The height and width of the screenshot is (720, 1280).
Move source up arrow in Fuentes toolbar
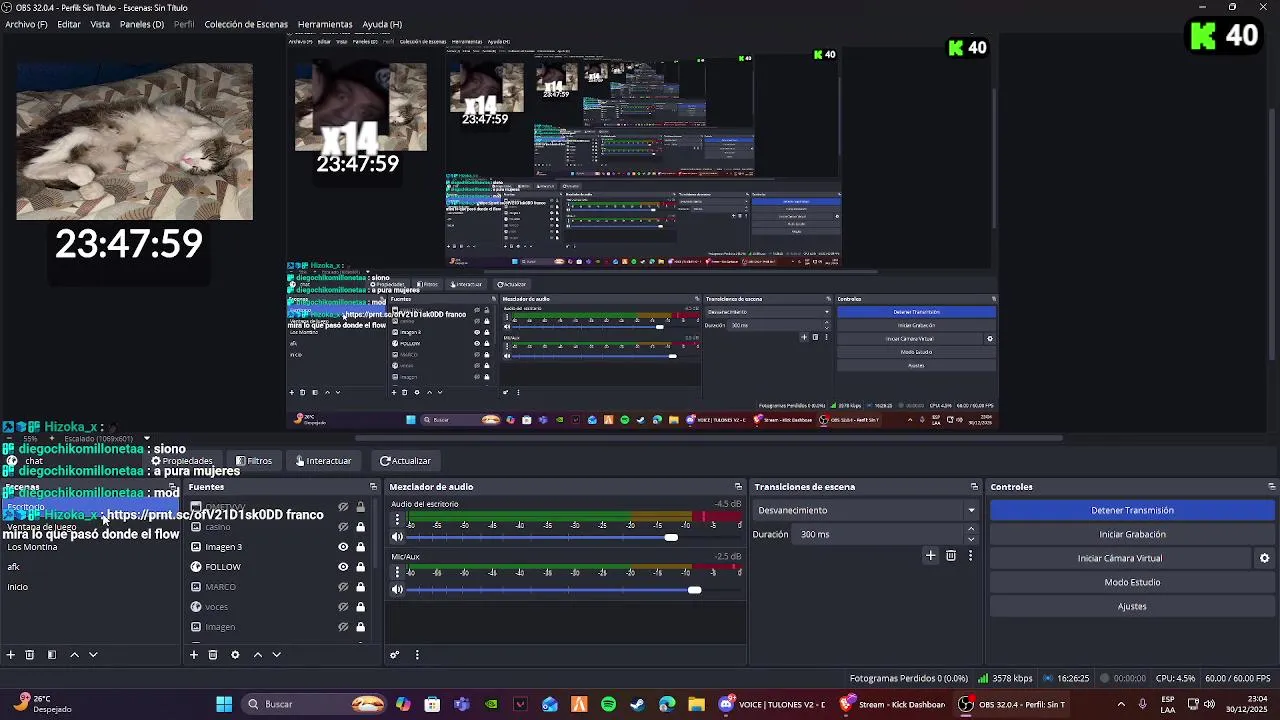(x=257, y=655)
